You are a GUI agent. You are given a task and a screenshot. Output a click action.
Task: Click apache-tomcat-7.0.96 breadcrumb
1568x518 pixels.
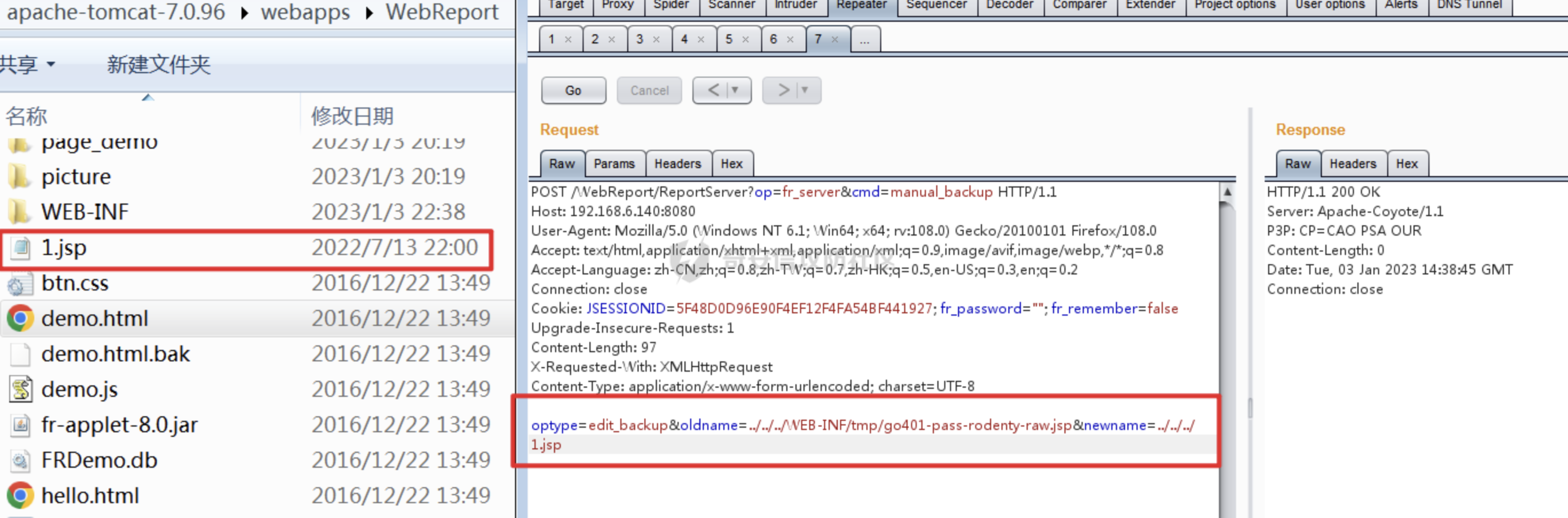pyautogui.click(x=116, y=13)
